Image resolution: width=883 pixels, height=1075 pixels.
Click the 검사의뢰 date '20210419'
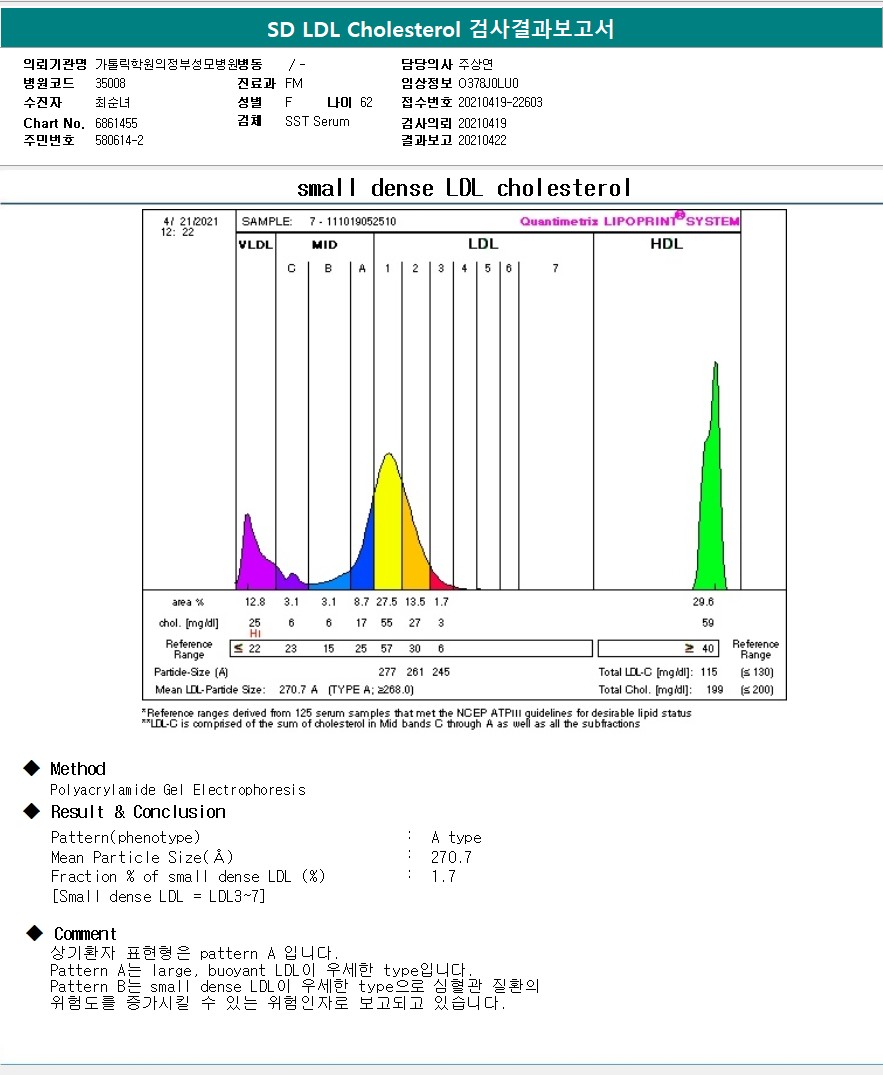[x=483, y=123]
